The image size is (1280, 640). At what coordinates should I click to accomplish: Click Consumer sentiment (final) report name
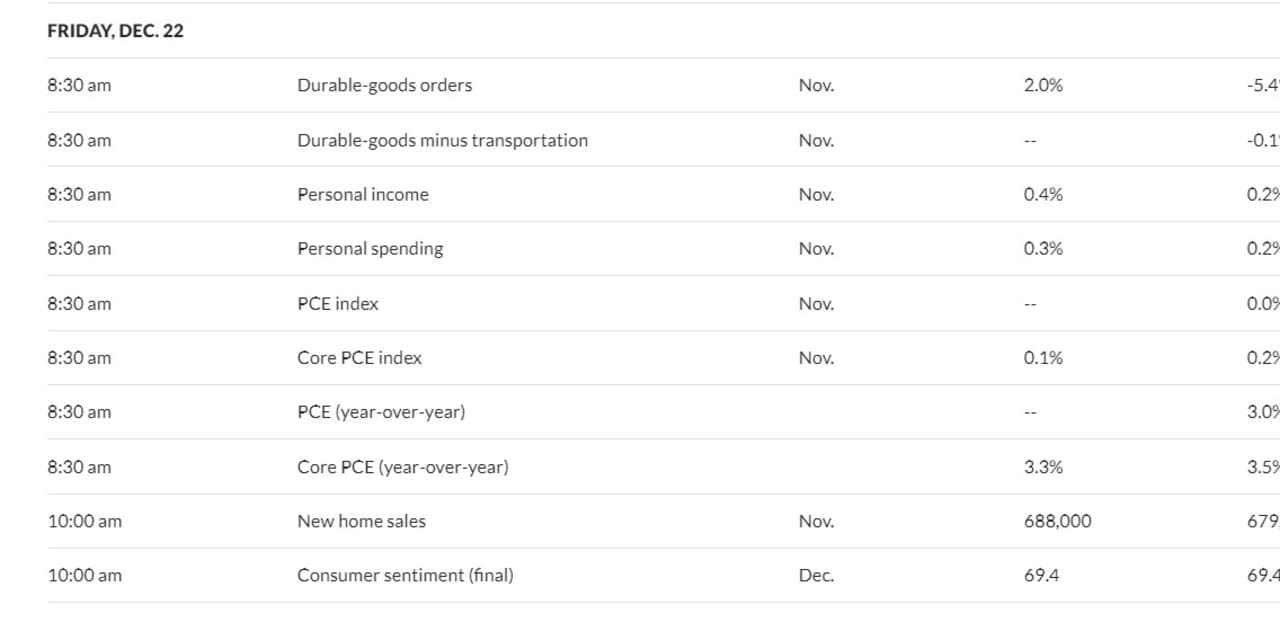tap(405, 575)
